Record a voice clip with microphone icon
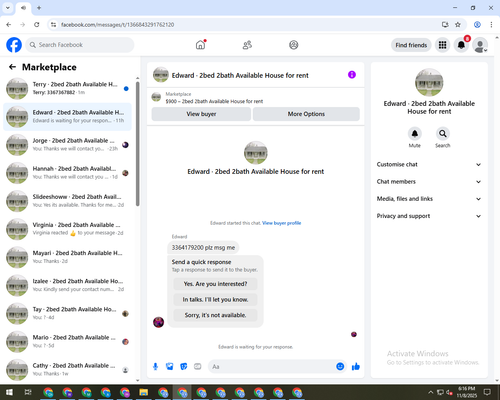The height and width of the screenshot is (400, 500). tap(155, 367)
